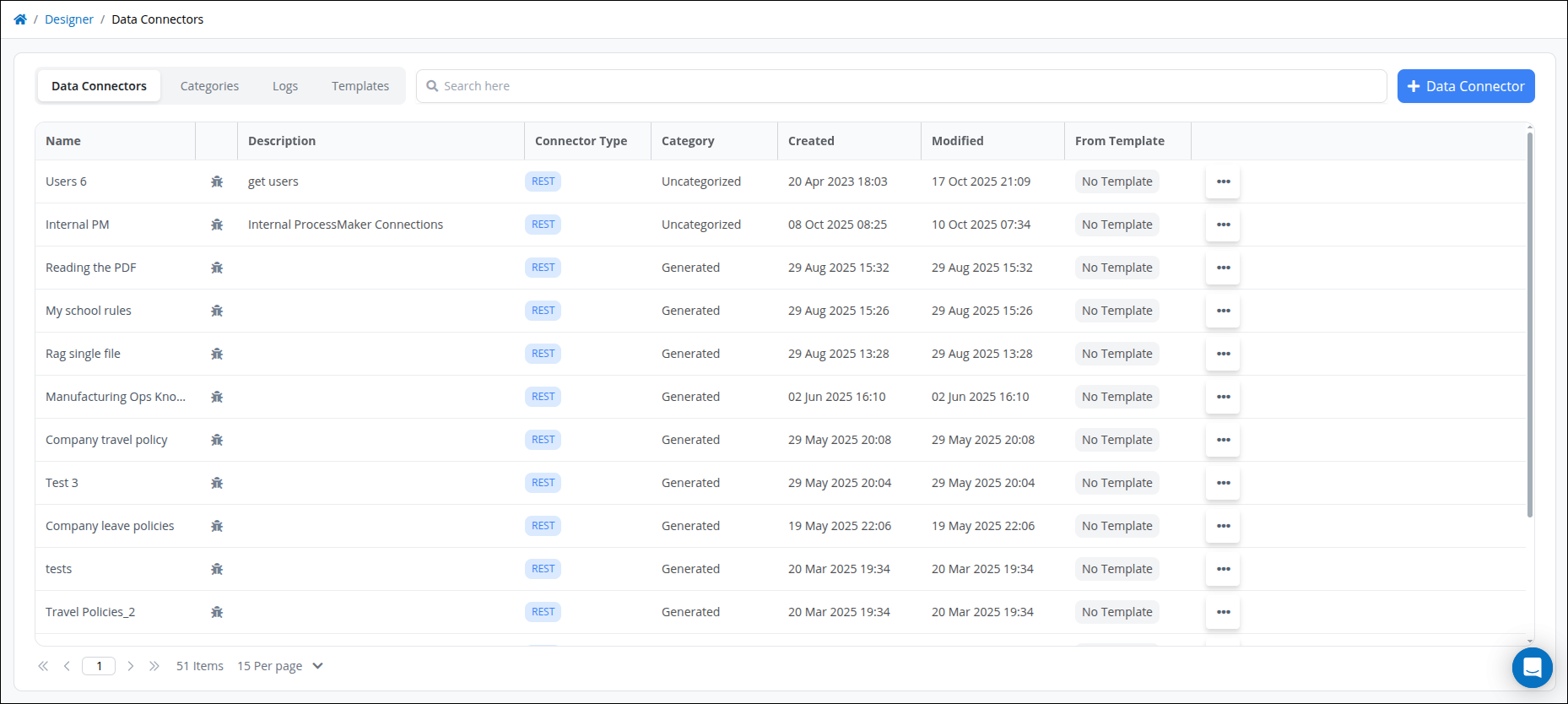This screenshot has height=704, width=1568.
Task: Open options menu for Internal PM
Action: point(1223,225)
